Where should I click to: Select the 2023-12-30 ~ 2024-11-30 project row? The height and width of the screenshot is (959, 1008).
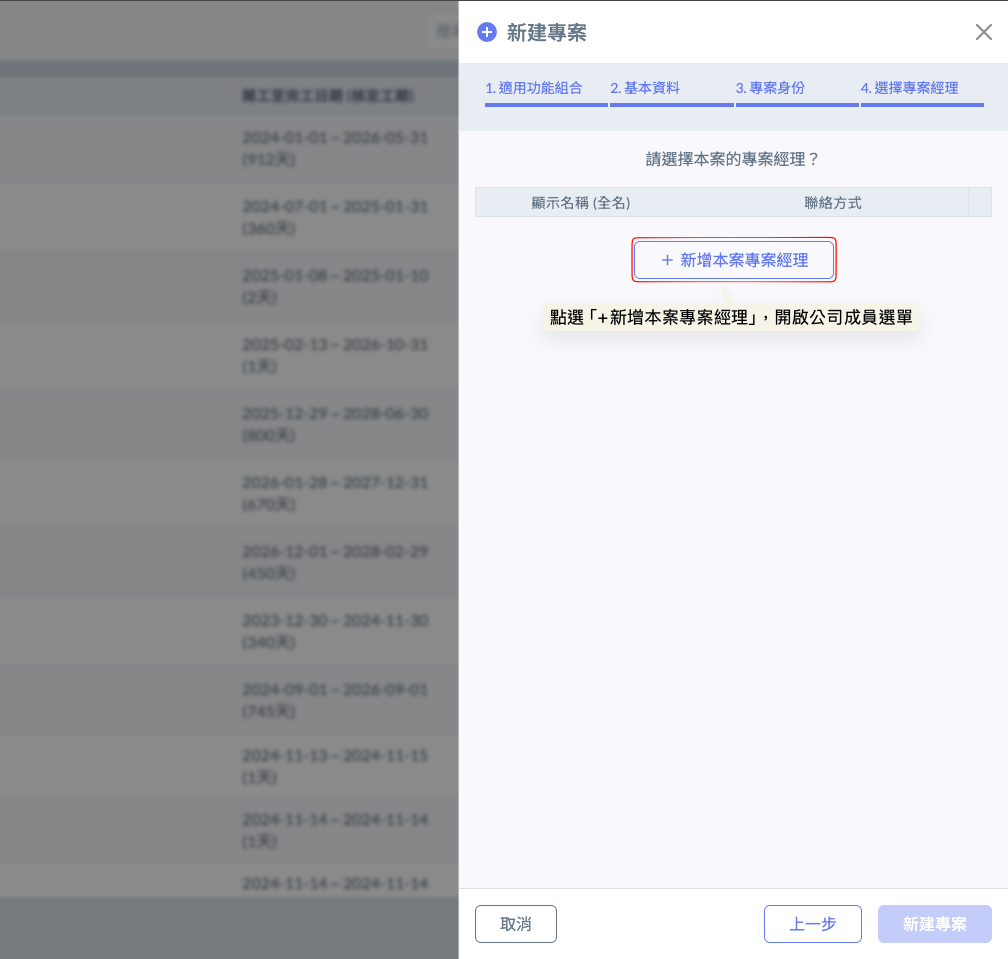(x=334, y=631)
